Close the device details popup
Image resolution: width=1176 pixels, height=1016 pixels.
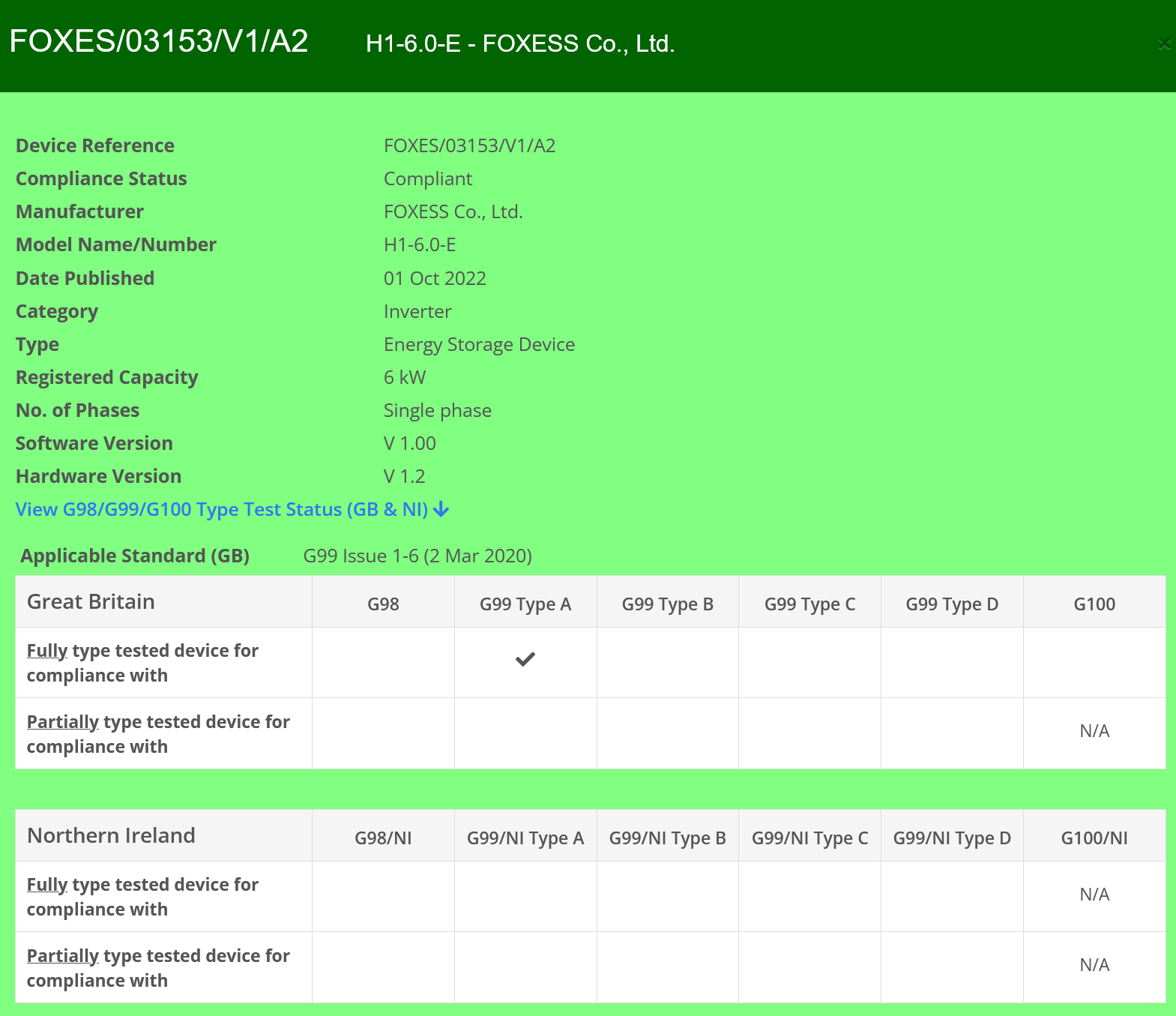[1164, 44]
